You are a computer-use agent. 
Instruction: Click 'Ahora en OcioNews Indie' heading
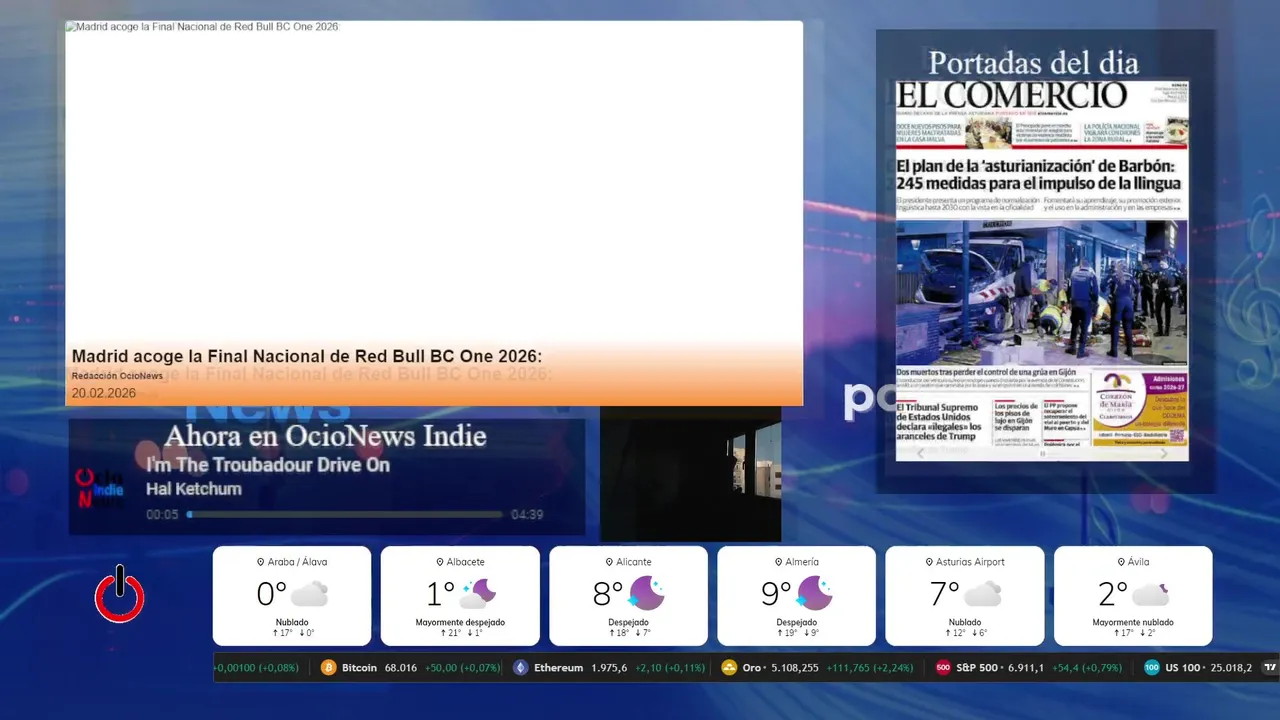click(325, 436)
